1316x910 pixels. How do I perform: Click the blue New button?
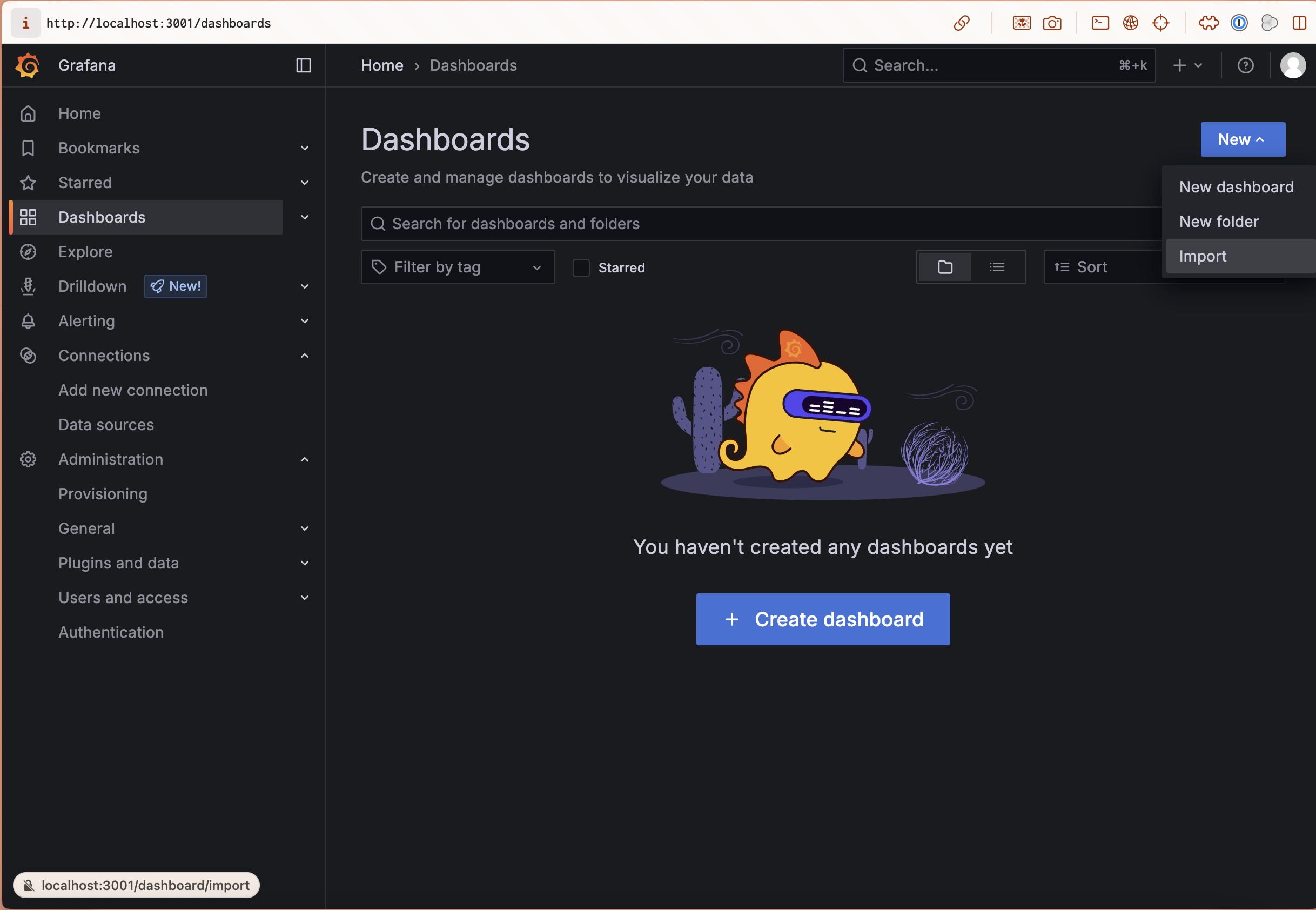(1243, 140)
